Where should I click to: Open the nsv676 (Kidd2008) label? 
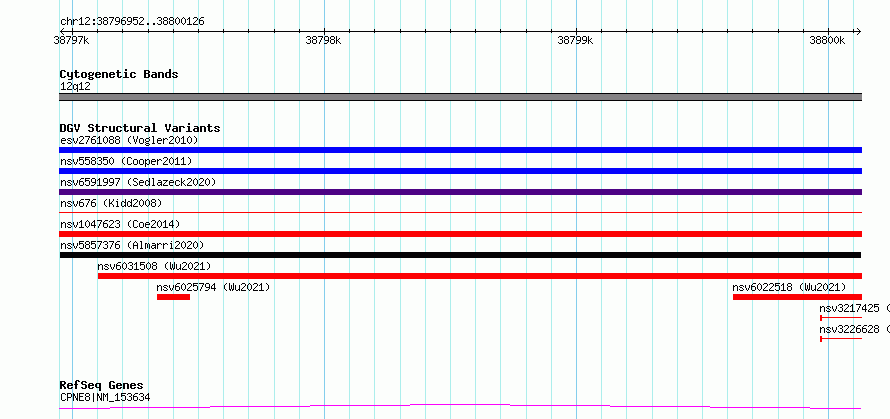pos(111,203)
